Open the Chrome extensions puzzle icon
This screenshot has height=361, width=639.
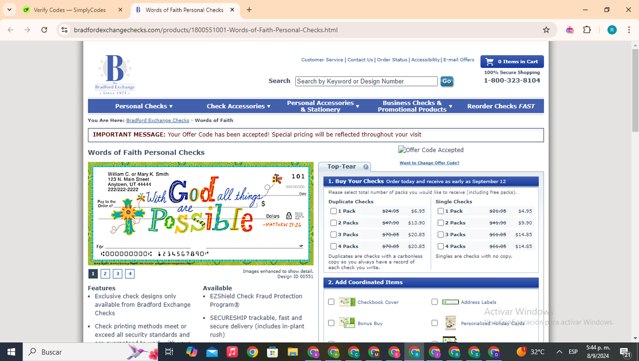587,30
